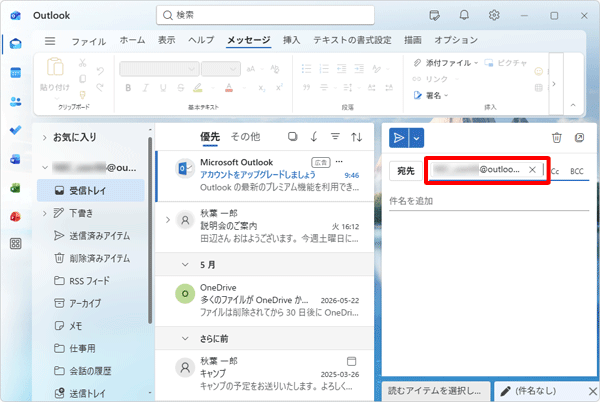Select the メモ folder
Viewport: 600px width, 402px height.
(92, 326)
